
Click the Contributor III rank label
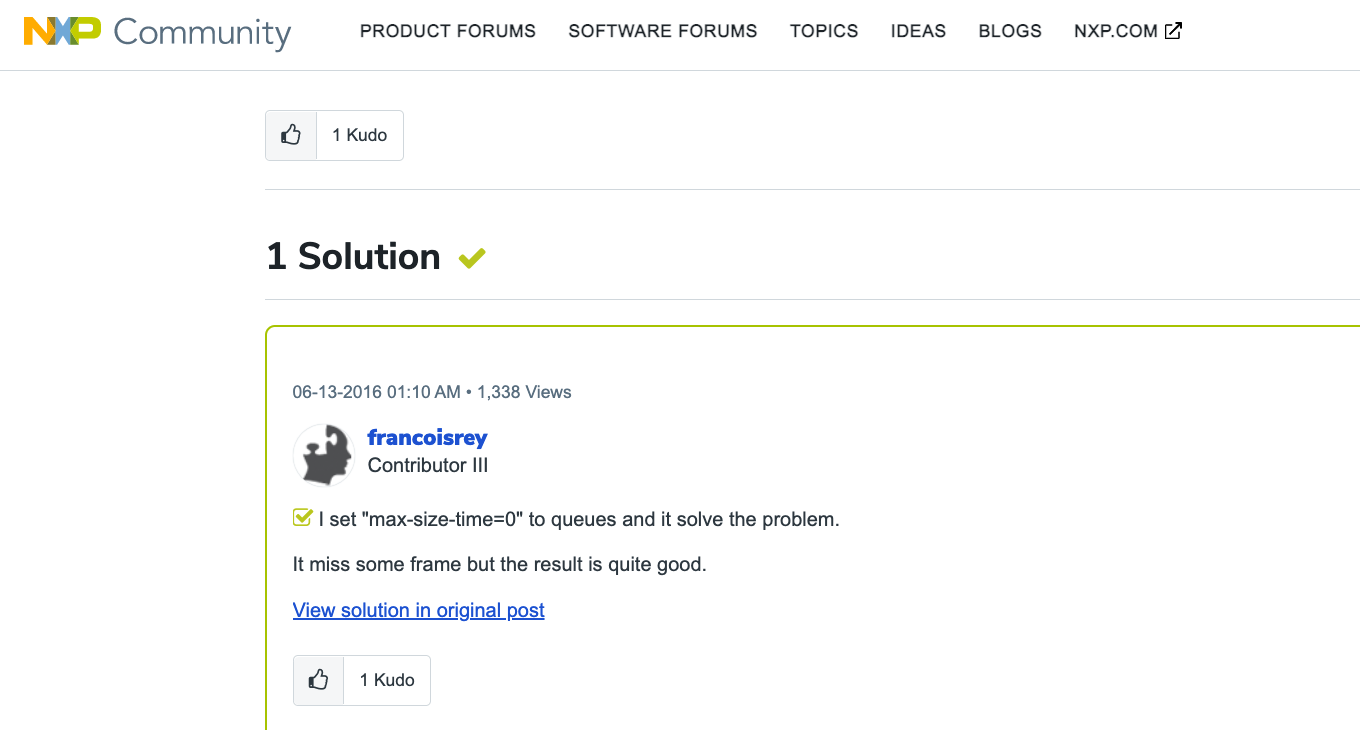(427, 466)
